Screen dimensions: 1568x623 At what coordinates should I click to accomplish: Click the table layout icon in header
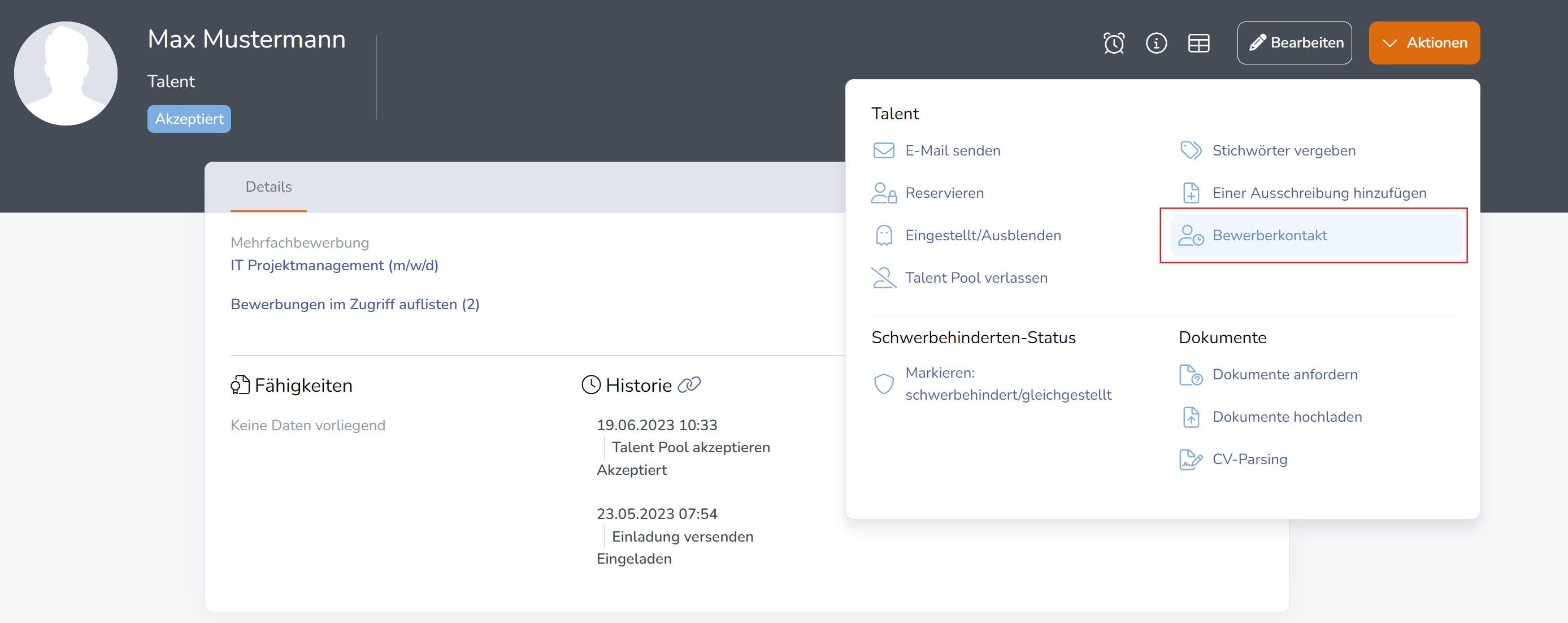click(1198, 43)
